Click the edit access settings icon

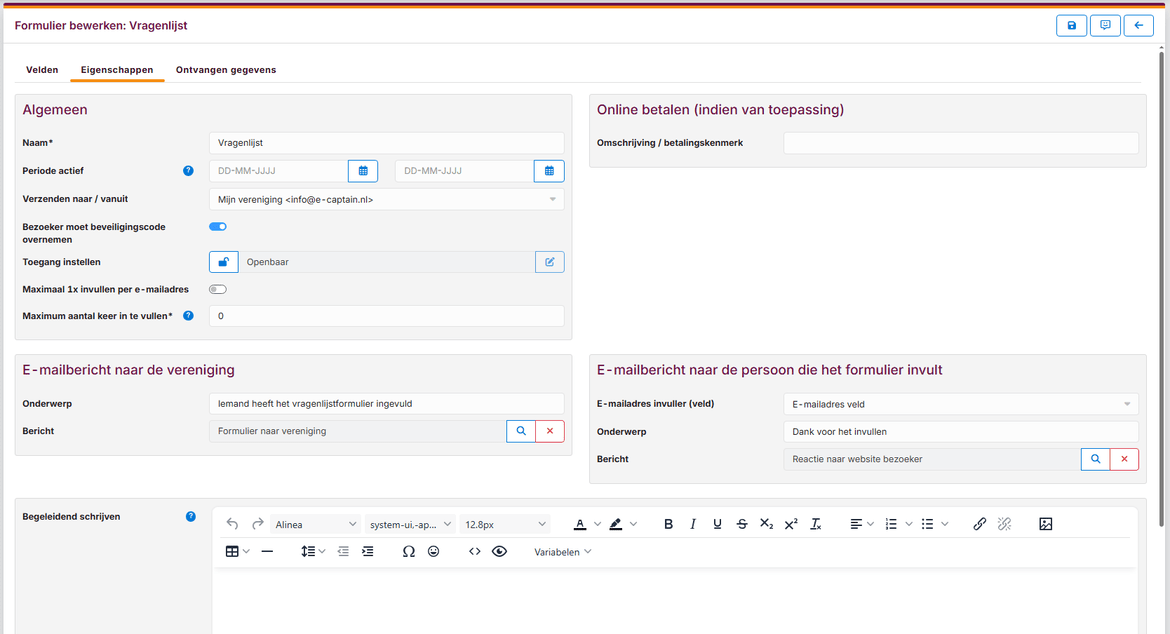549,262
